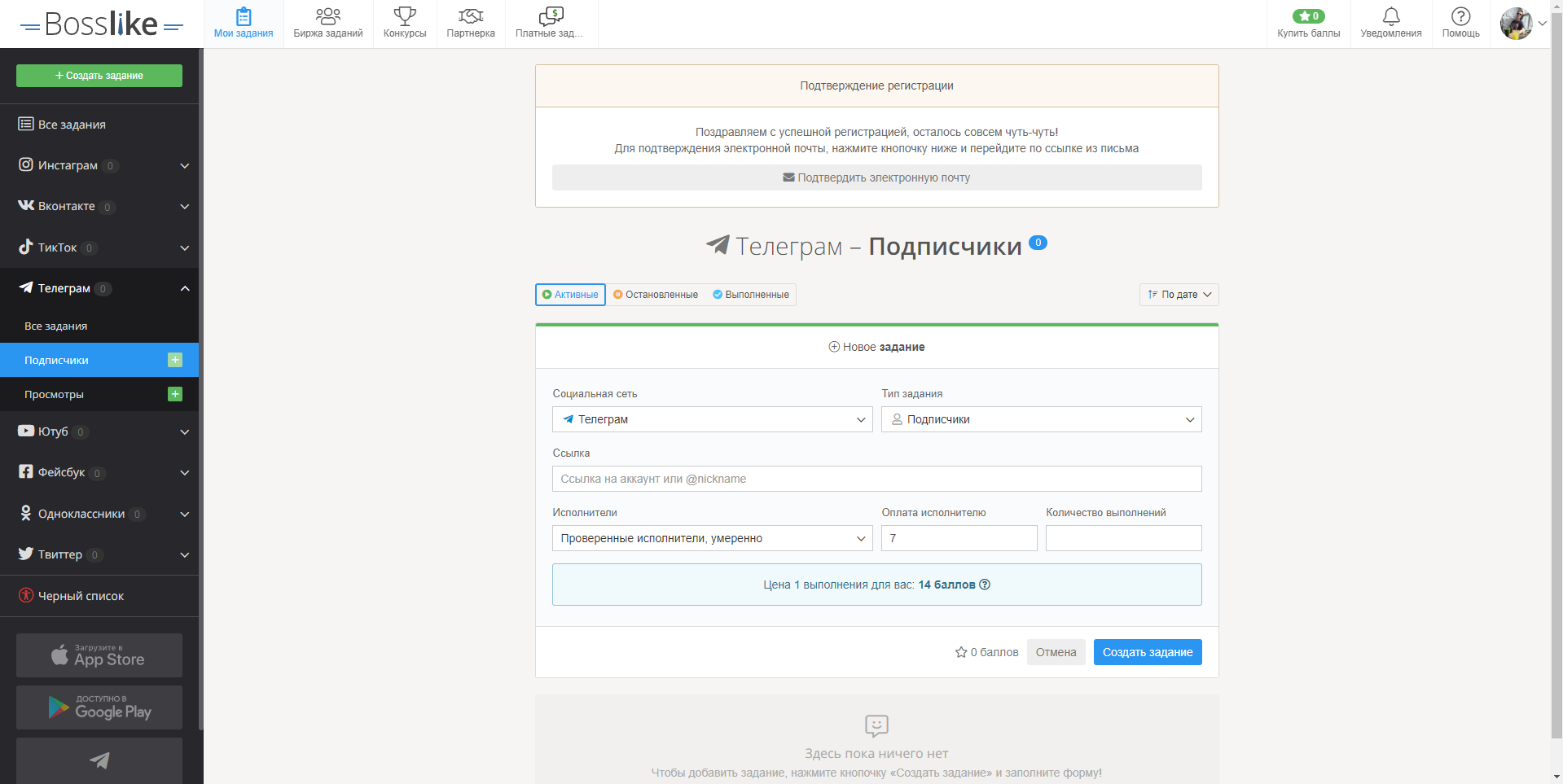Click the VK icon in sidebar
Image resolution: width=1563 pixels, height=784 pixels.
pyautogui.click(x=26, y=205)
